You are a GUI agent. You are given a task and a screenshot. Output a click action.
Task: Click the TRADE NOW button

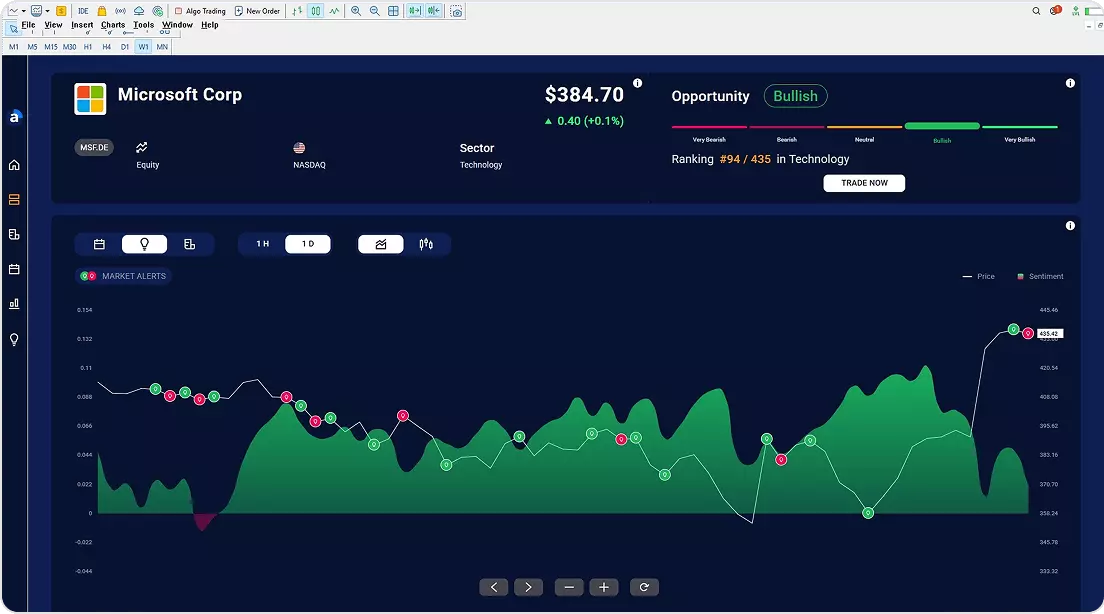(864, 183)
